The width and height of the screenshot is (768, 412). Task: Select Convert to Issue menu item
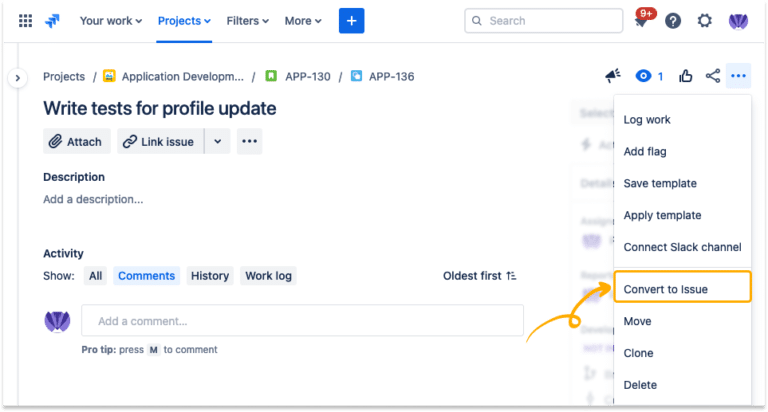tap(665, 289)
